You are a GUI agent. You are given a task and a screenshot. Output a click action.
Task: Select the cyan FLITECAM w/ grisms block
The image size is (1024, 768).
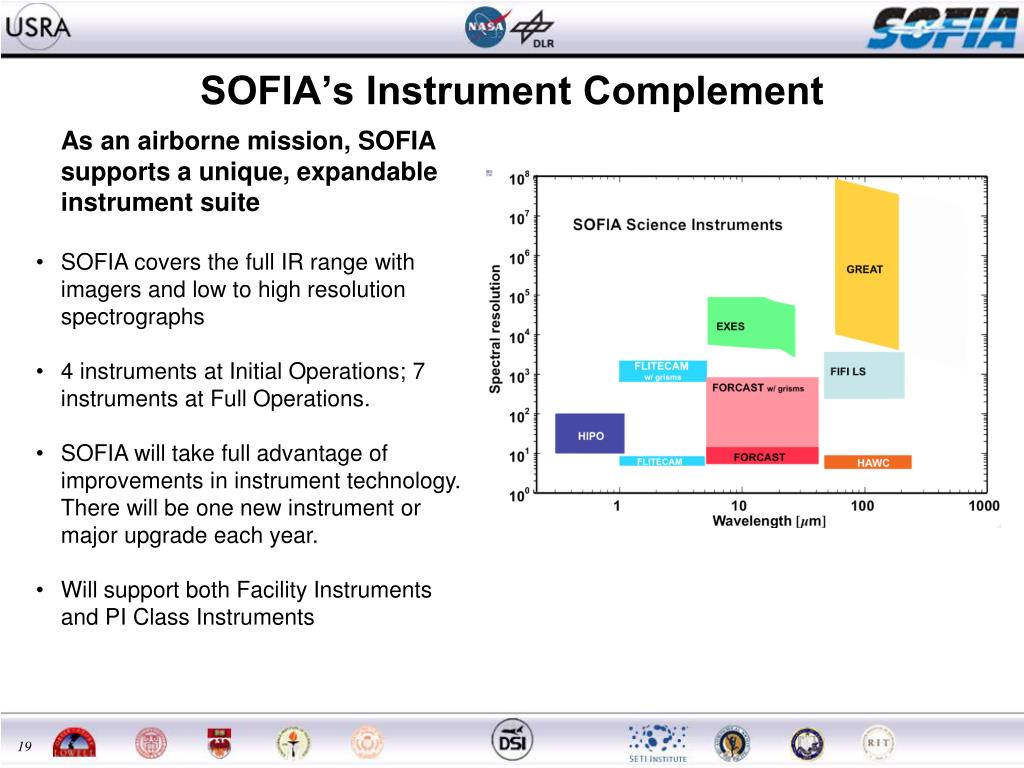(x=663, y=370)
